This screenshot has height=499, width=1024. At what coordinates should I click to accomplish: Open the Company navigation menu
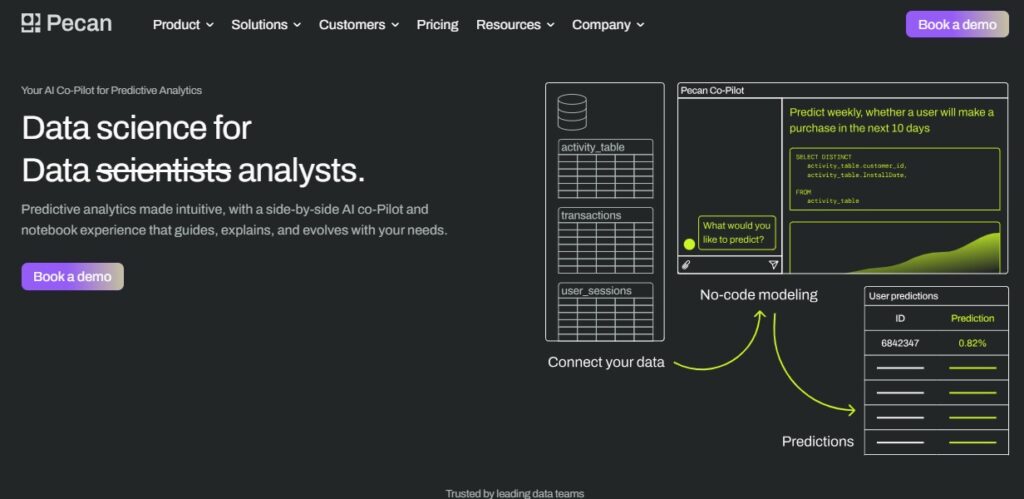(608, 24)
